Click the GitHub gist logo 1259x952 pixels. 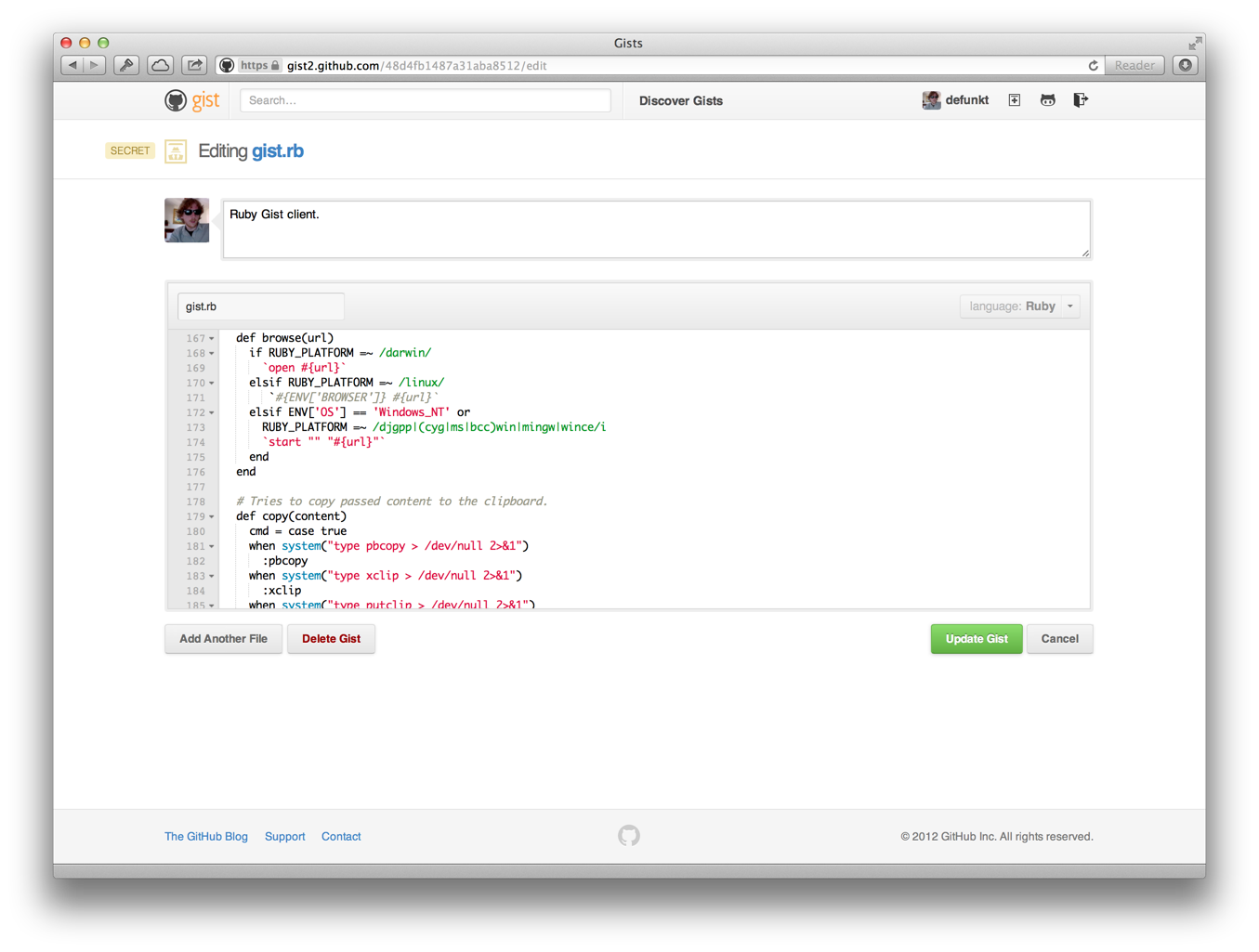(192, 100)
